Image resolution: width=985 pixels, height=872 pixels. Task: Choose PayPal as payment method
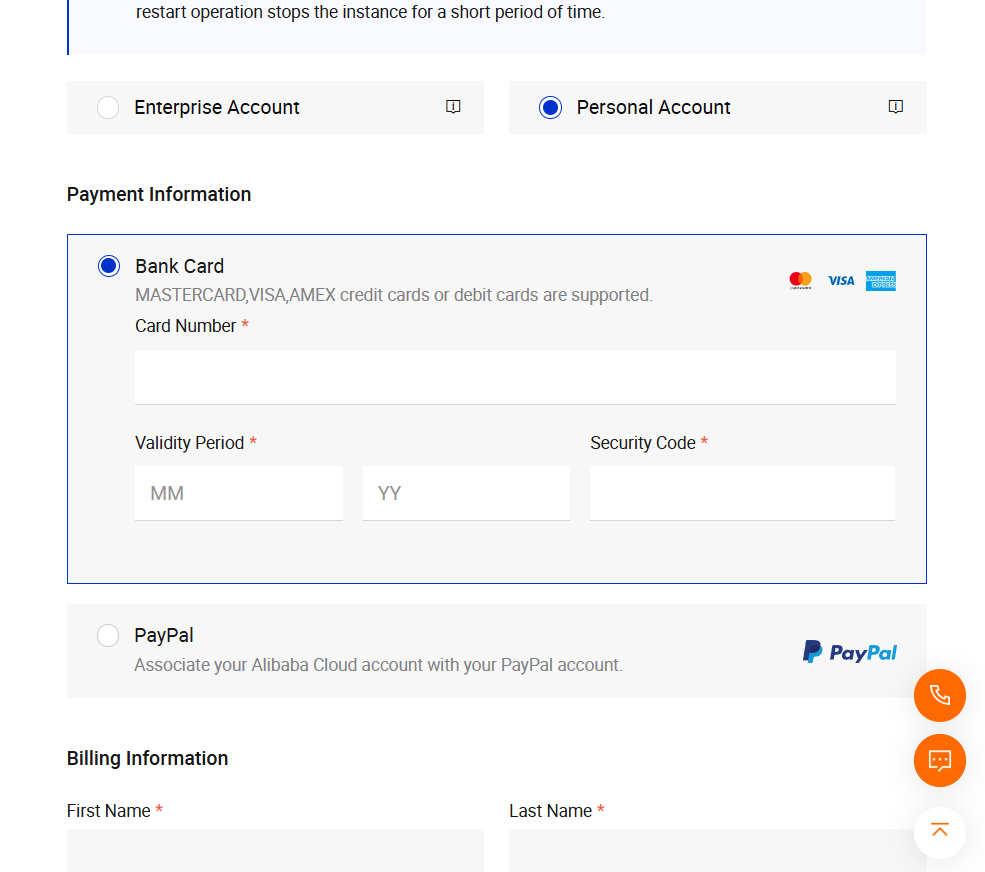click(x=108, y=636)
